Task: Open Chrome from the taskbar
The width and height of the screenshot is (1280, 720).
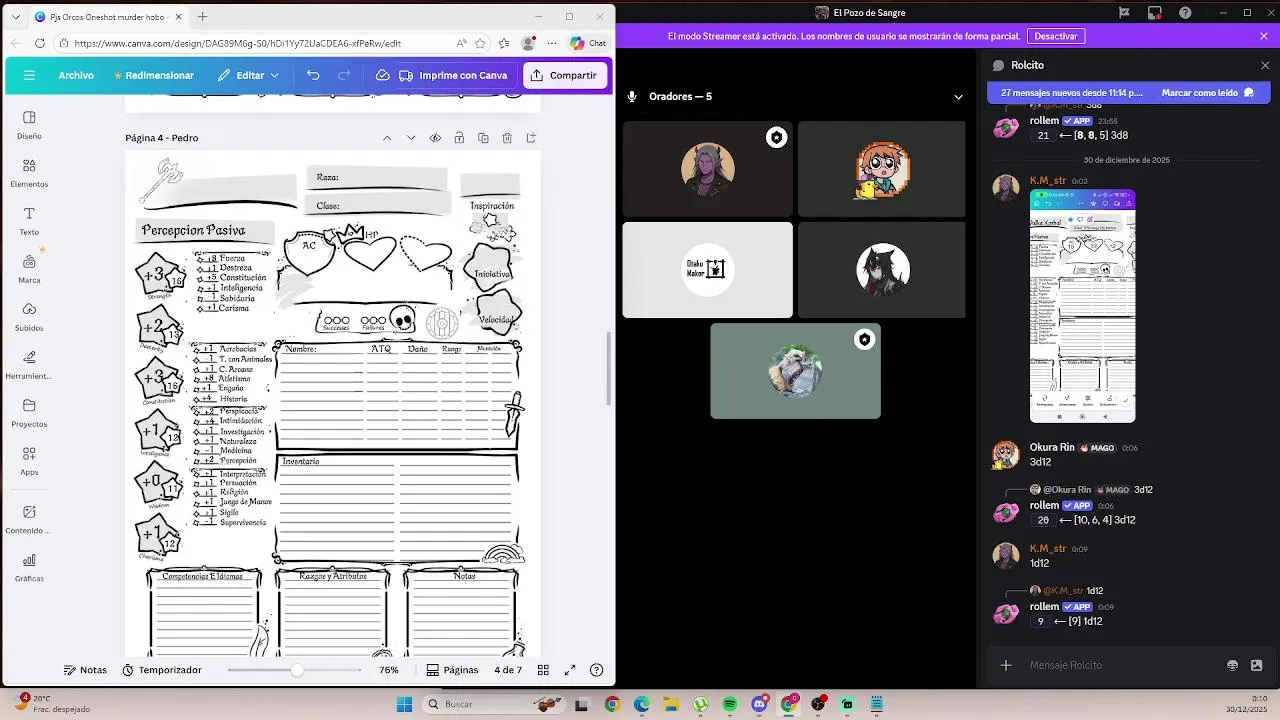Action: (x=612, y=704)
